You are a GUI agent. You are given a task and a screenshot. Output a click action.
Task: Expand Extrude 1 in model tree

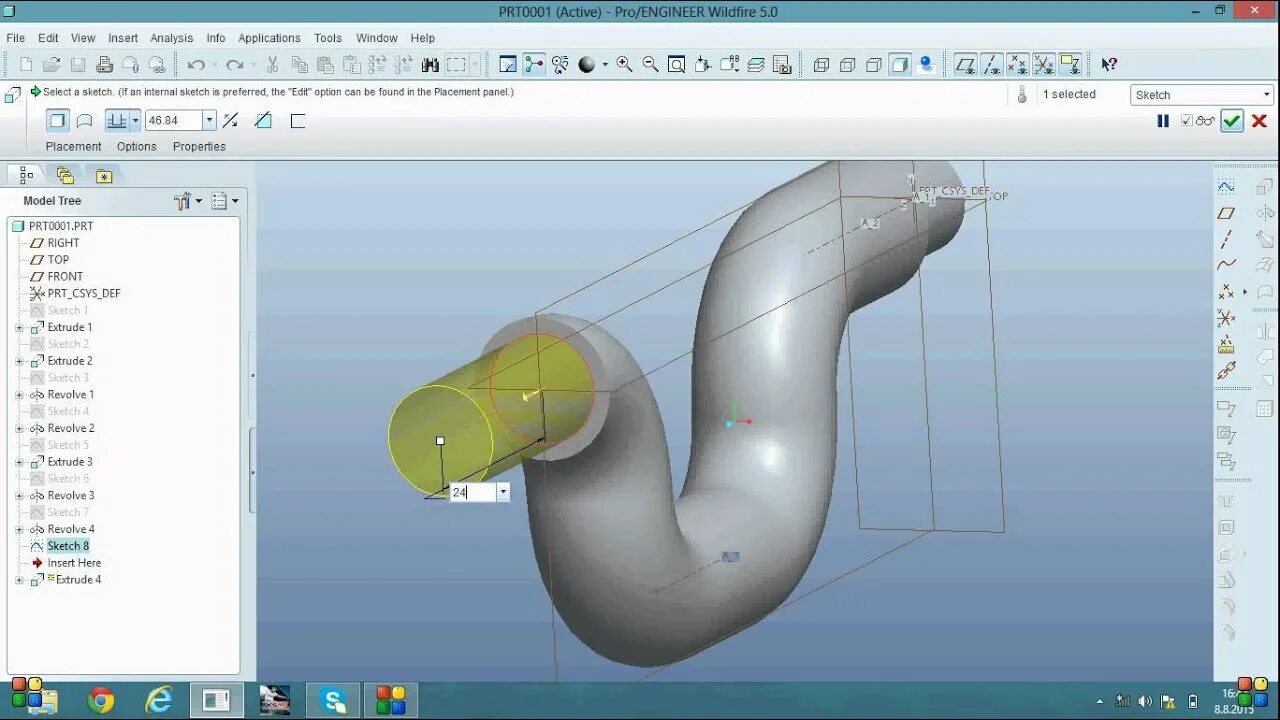pyautogui.click(x=19, y=328)
